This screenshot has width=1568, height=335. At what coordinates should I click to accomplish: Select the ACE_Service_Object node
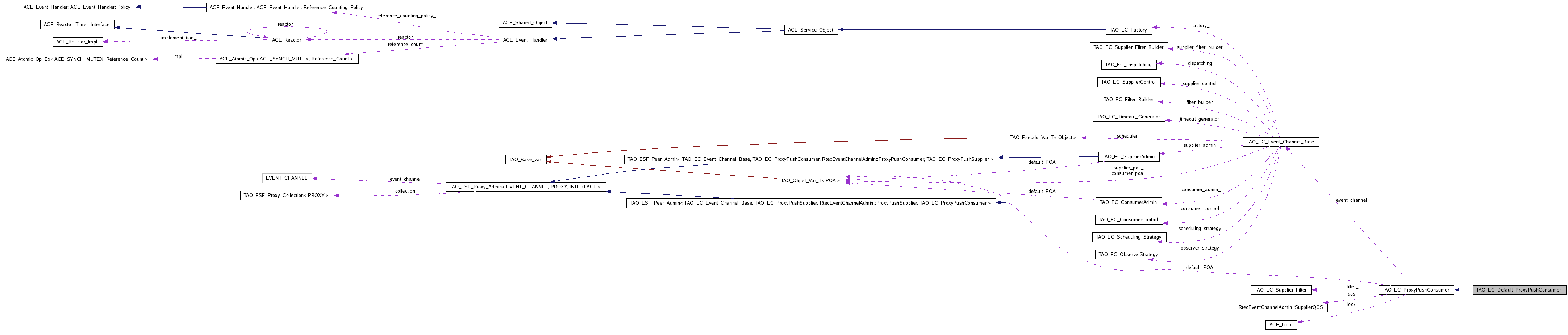(810, 30)
